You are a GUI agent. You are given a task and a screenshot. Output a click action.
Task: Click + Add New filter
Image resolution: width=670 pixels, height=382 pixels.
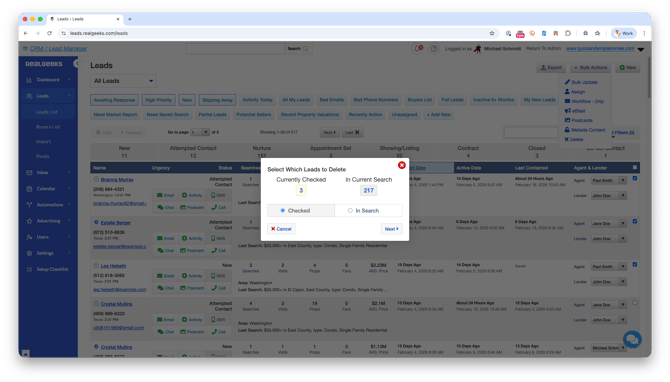[x=439, y=115]
